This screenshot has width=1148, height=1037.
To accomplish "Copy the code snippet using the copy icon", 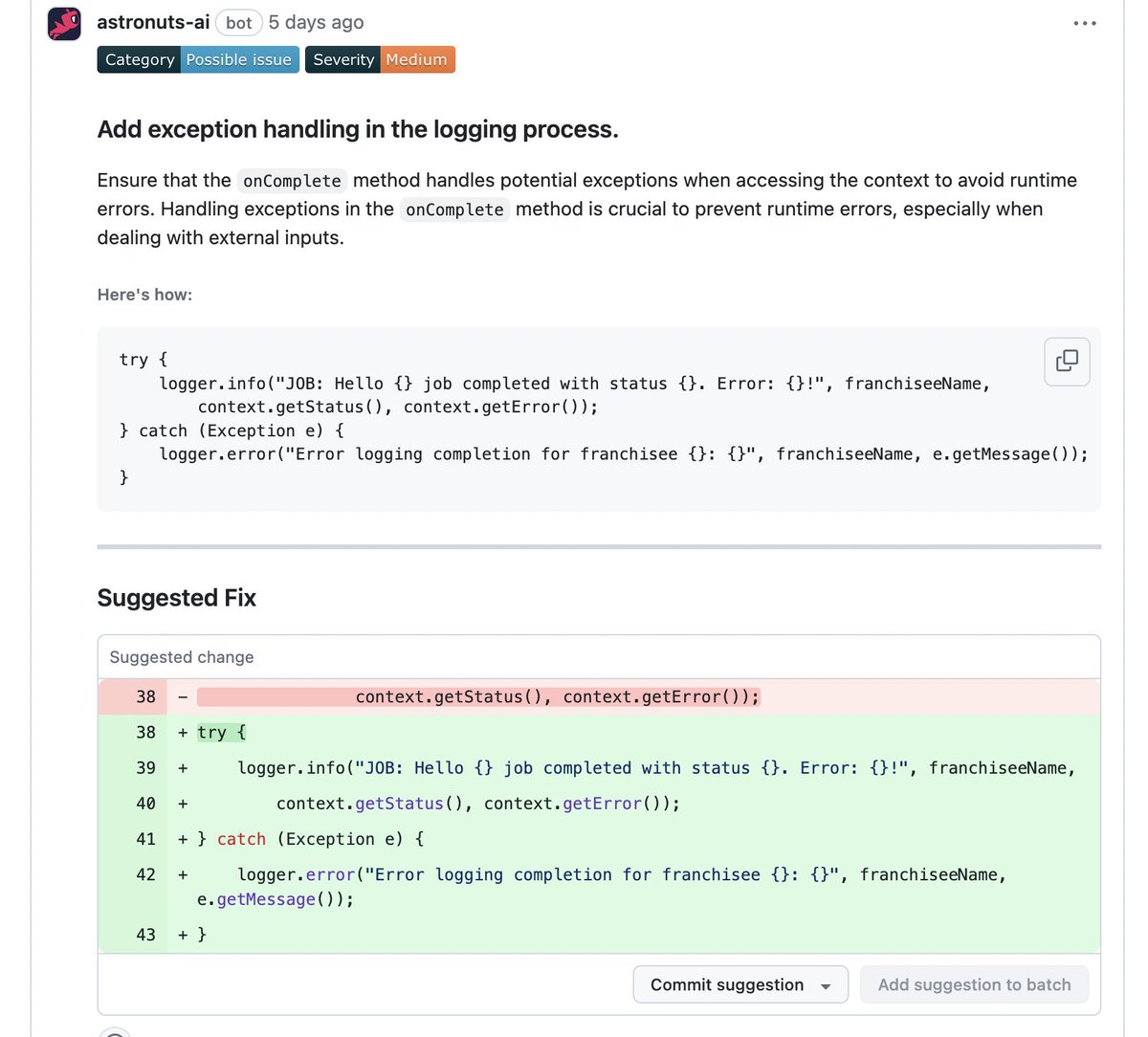I will pos(1066,361).
